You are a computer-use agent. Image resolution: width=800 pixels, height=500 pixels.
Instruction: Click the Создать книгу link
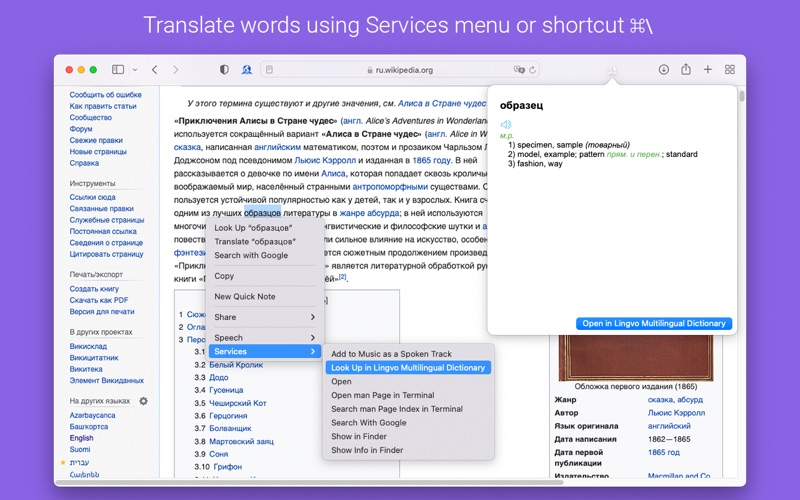pos(94,289)
